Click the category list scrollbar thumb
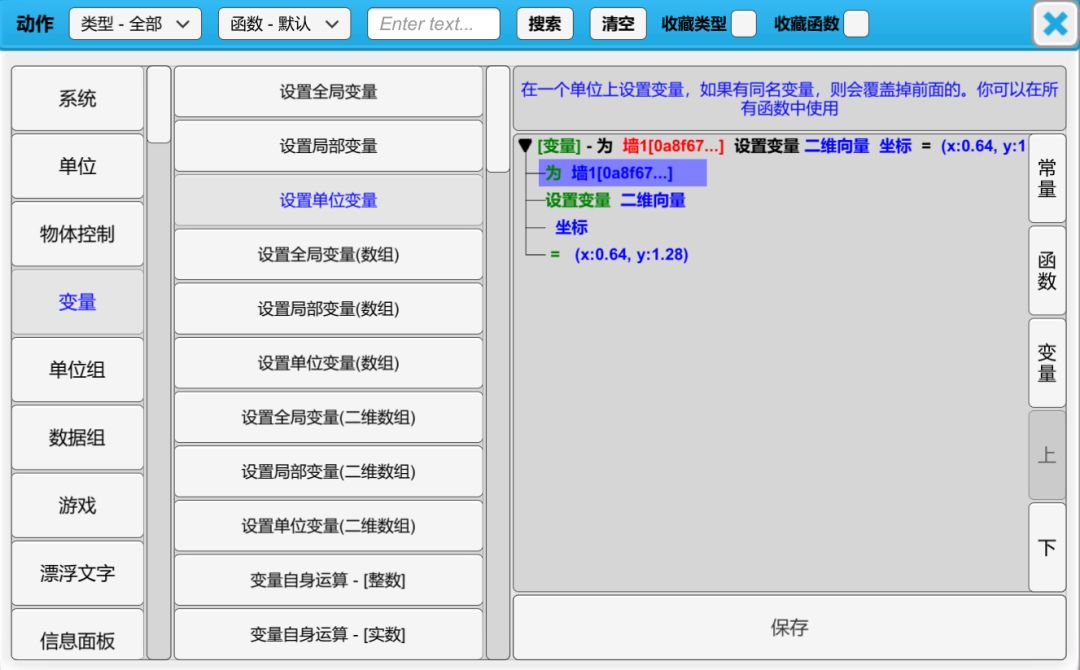1080x670 pixels. [159, 105]
